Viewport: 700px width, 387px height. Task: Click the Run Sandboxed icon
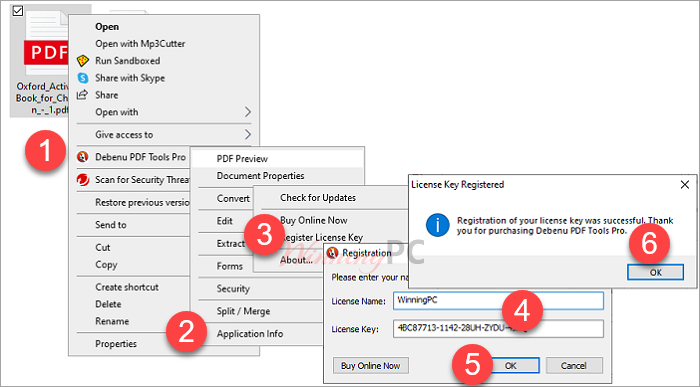[x=83, y=61]
